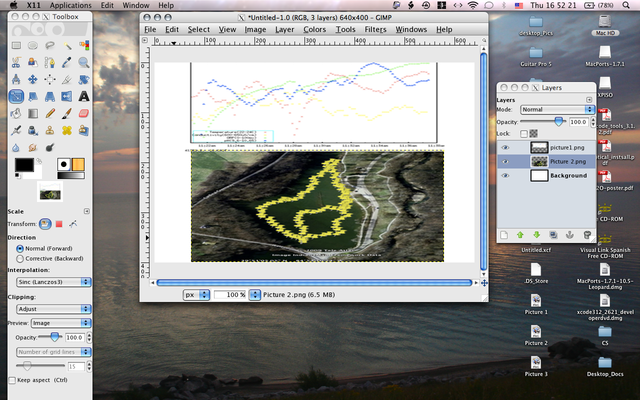The width and height of the screenshot is (640, 400).
Task: Select the Perspective tool
Action: [x=50, y=96]
